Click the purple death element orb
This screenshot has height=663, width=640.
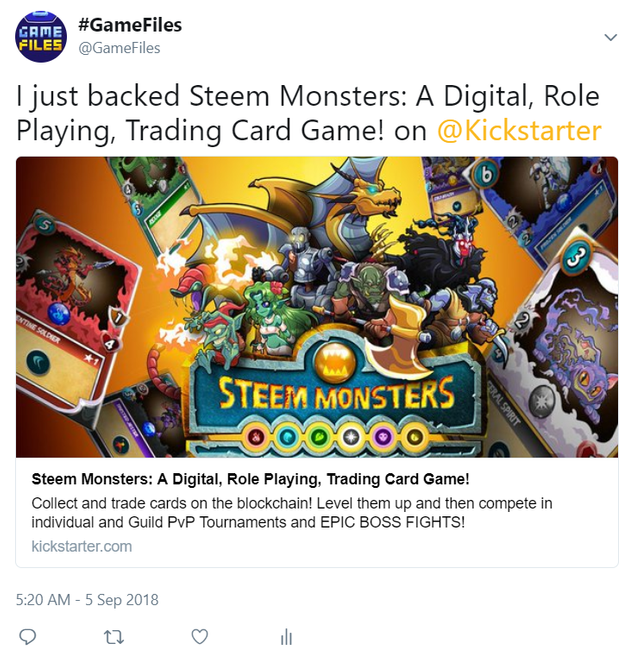[383, 437]
